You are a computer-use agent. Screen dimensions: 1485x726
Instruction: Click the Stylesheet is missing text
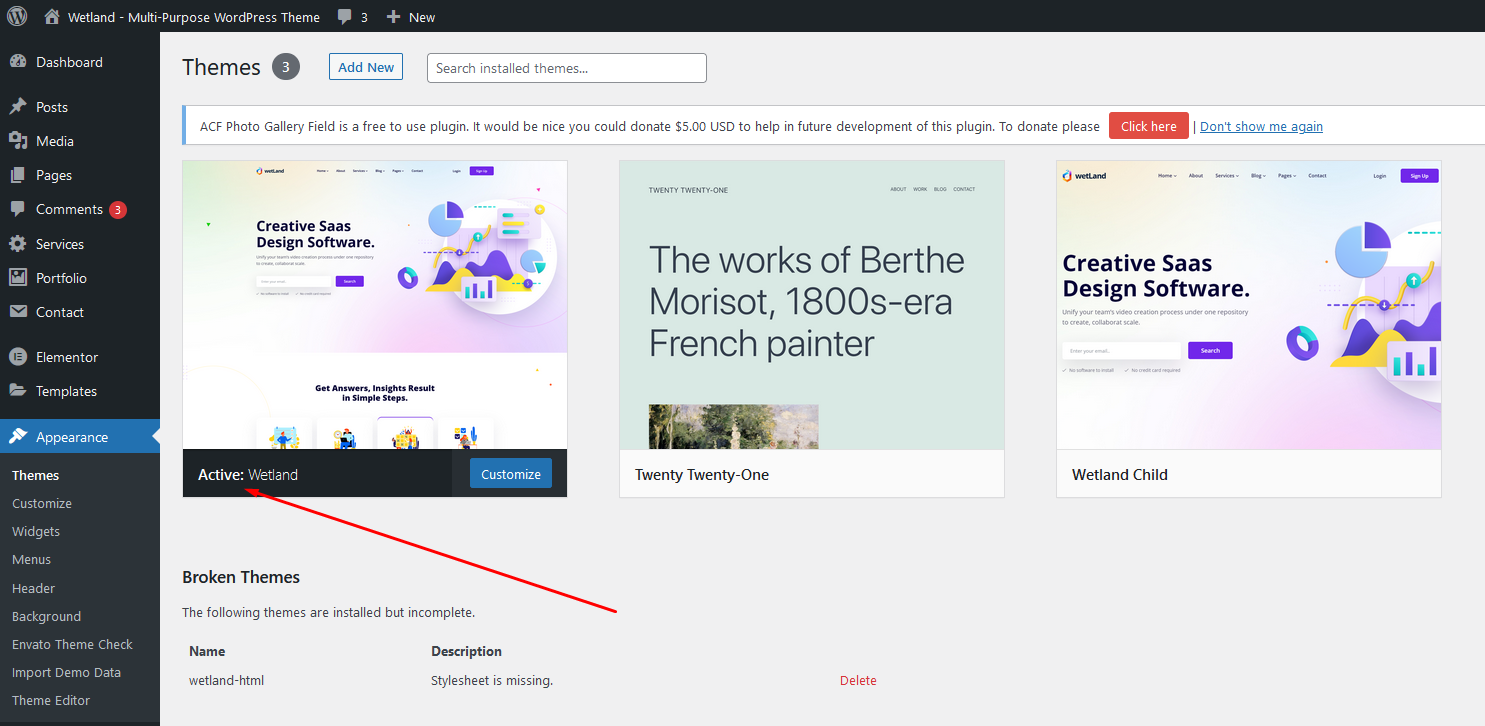[x=492, y=680]
